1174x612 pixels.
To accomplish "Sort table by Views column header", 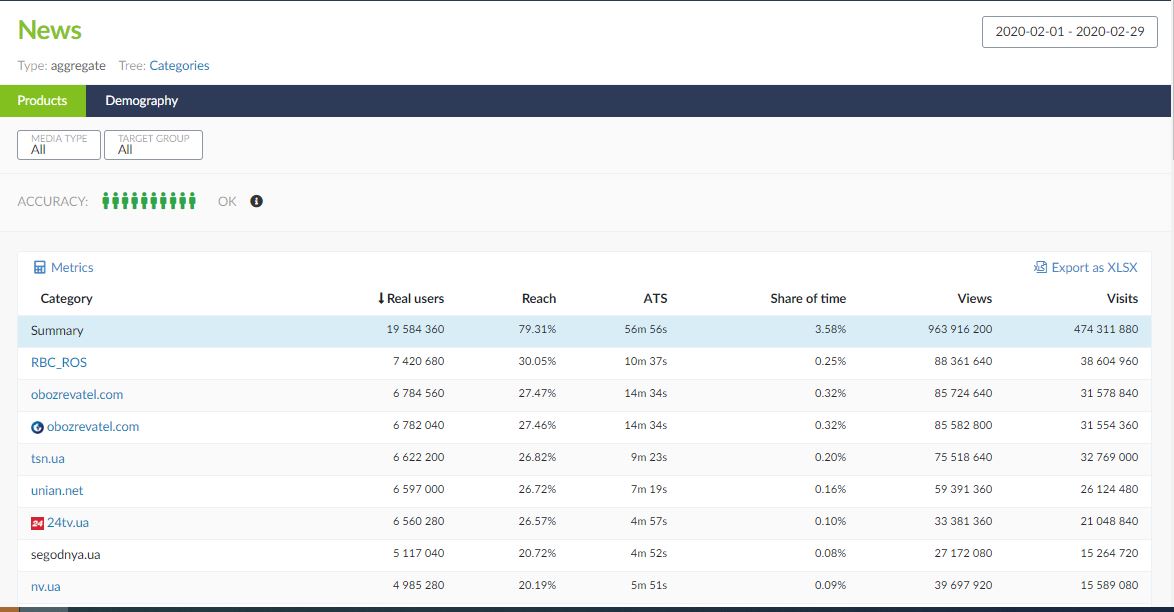I will (x=973, y=298).
